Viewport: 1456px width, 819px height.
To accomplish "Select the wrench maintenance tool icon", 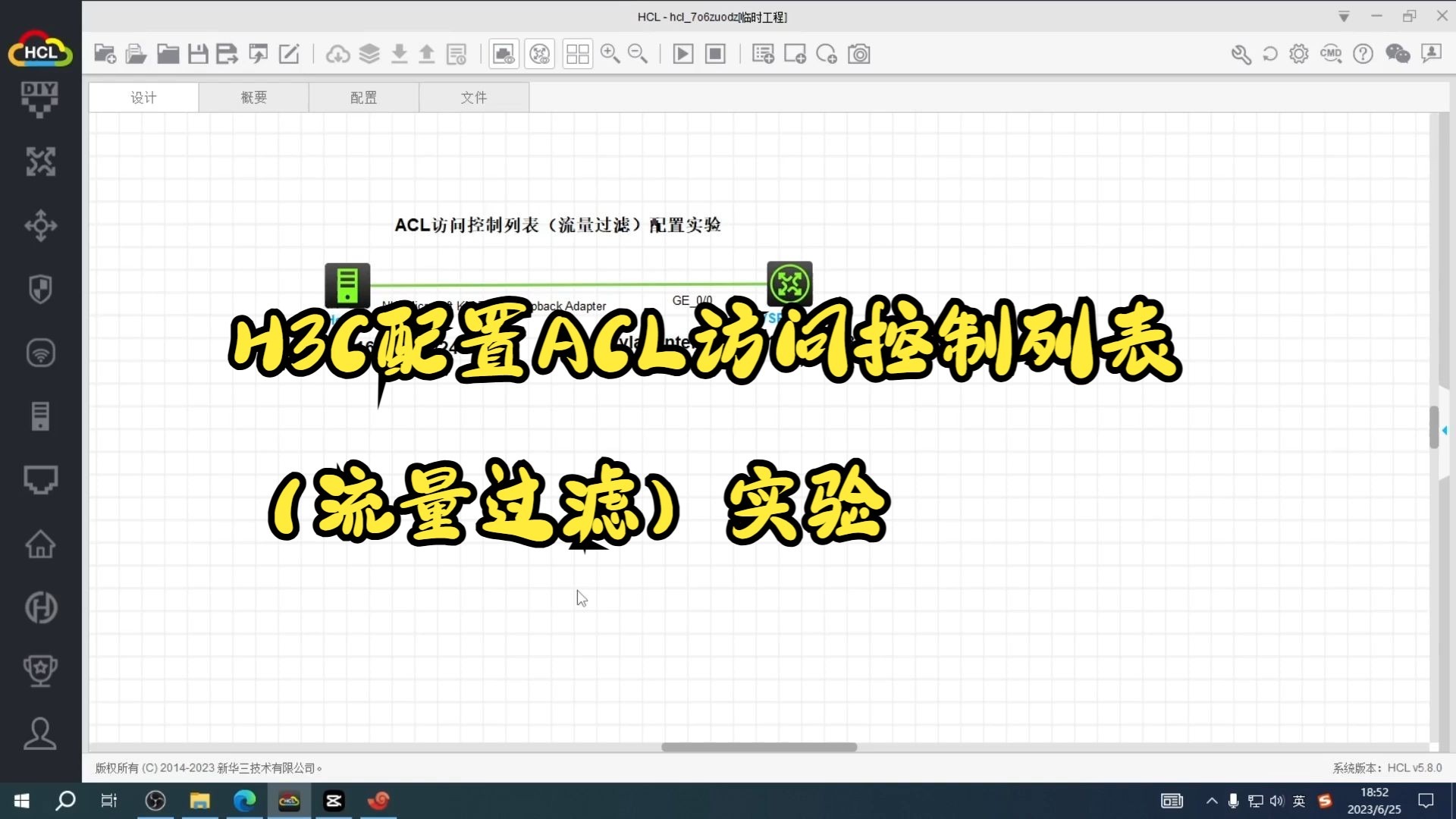I will pyautogui.click(x=1241, y=54).
